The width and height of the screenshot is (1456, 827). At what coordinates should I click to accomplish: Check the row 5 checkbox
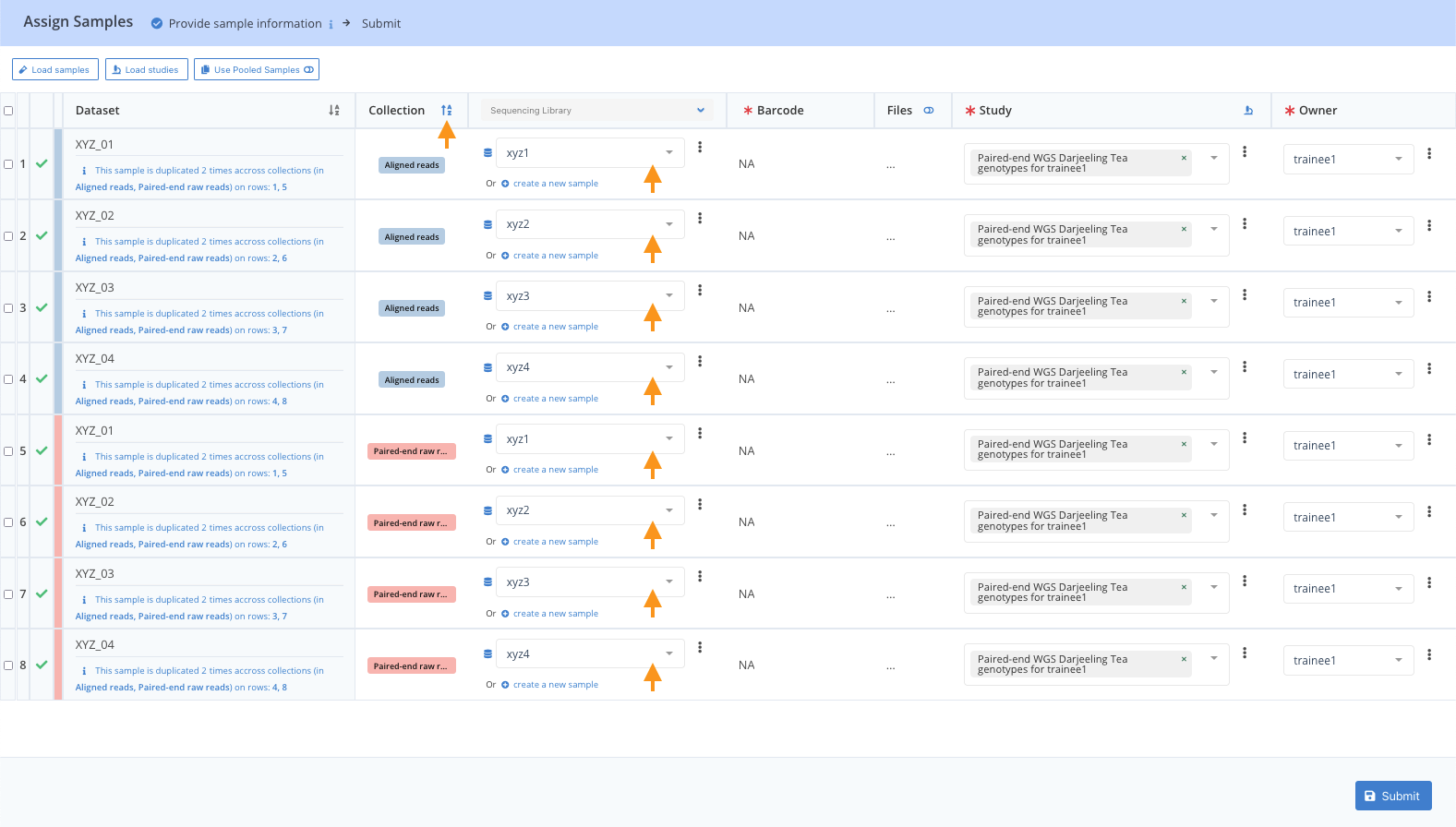pos(8,451)
